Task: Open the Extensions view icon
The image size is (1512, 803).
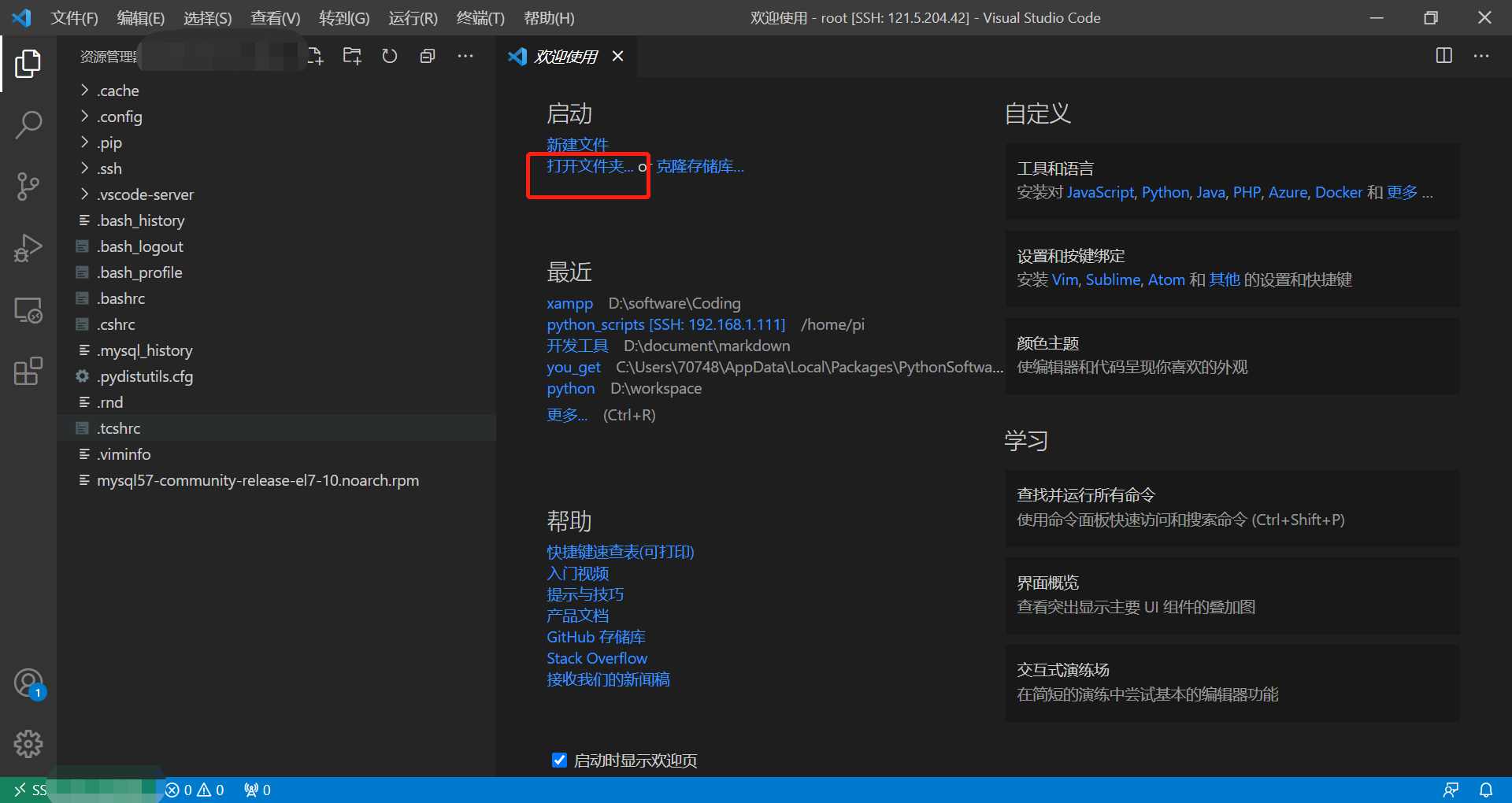Action: [28, 371]
